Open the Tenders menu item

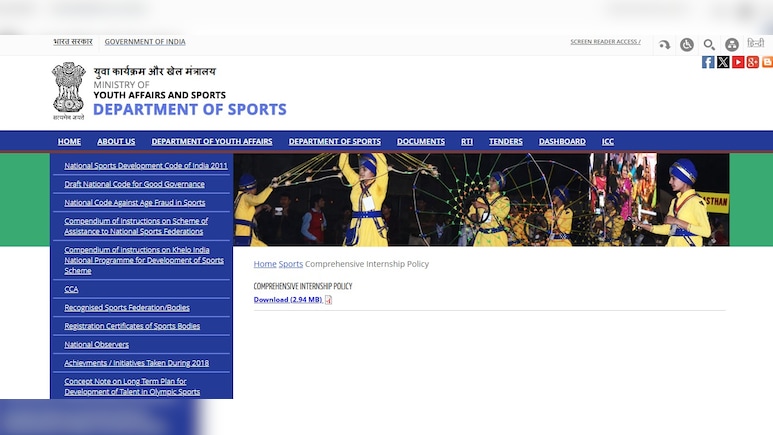click(x=506, y=142)
